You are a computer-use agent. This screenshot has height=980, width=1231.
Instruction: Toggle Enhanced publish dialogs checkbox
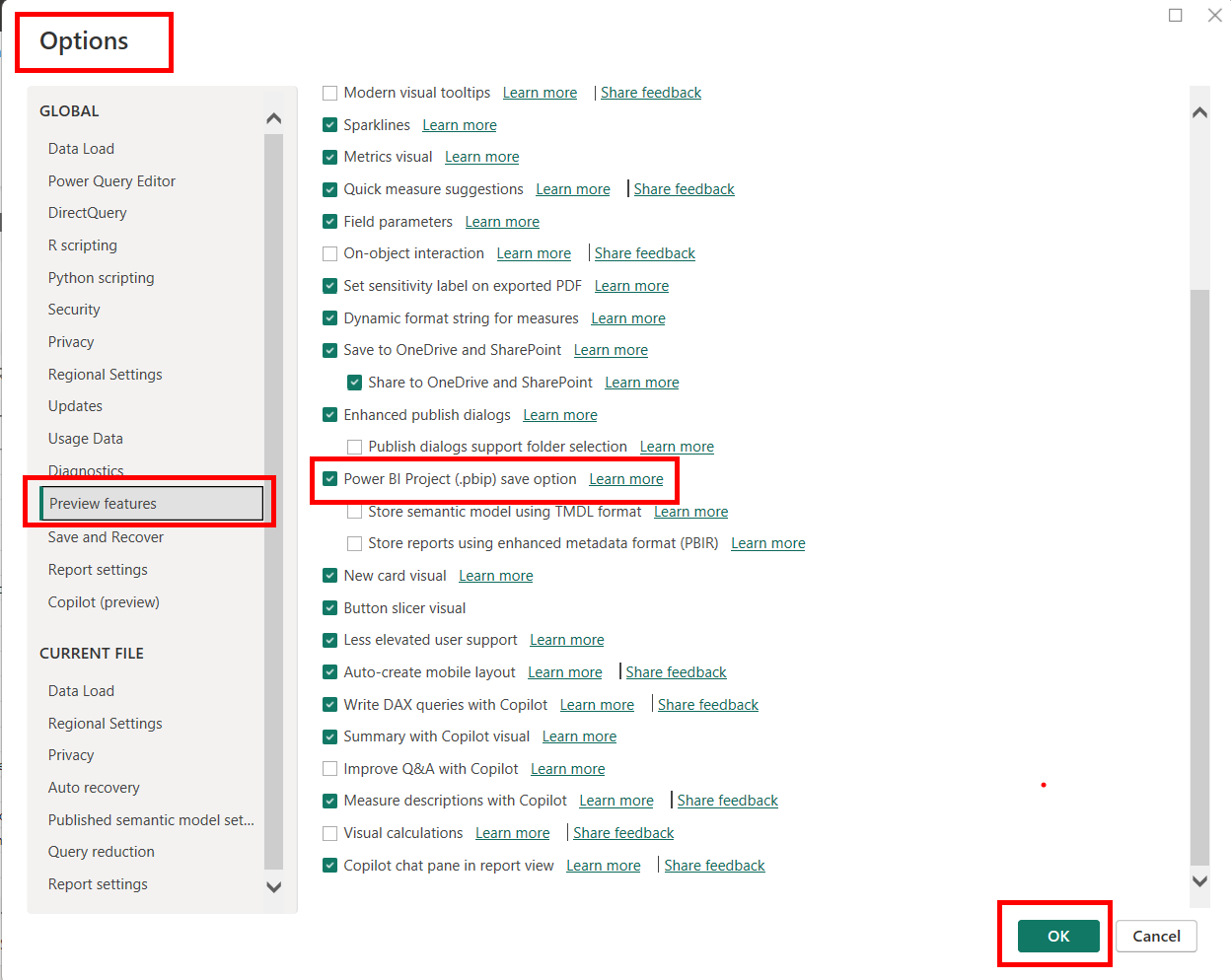pyautogui.click(x=330, y=415)
